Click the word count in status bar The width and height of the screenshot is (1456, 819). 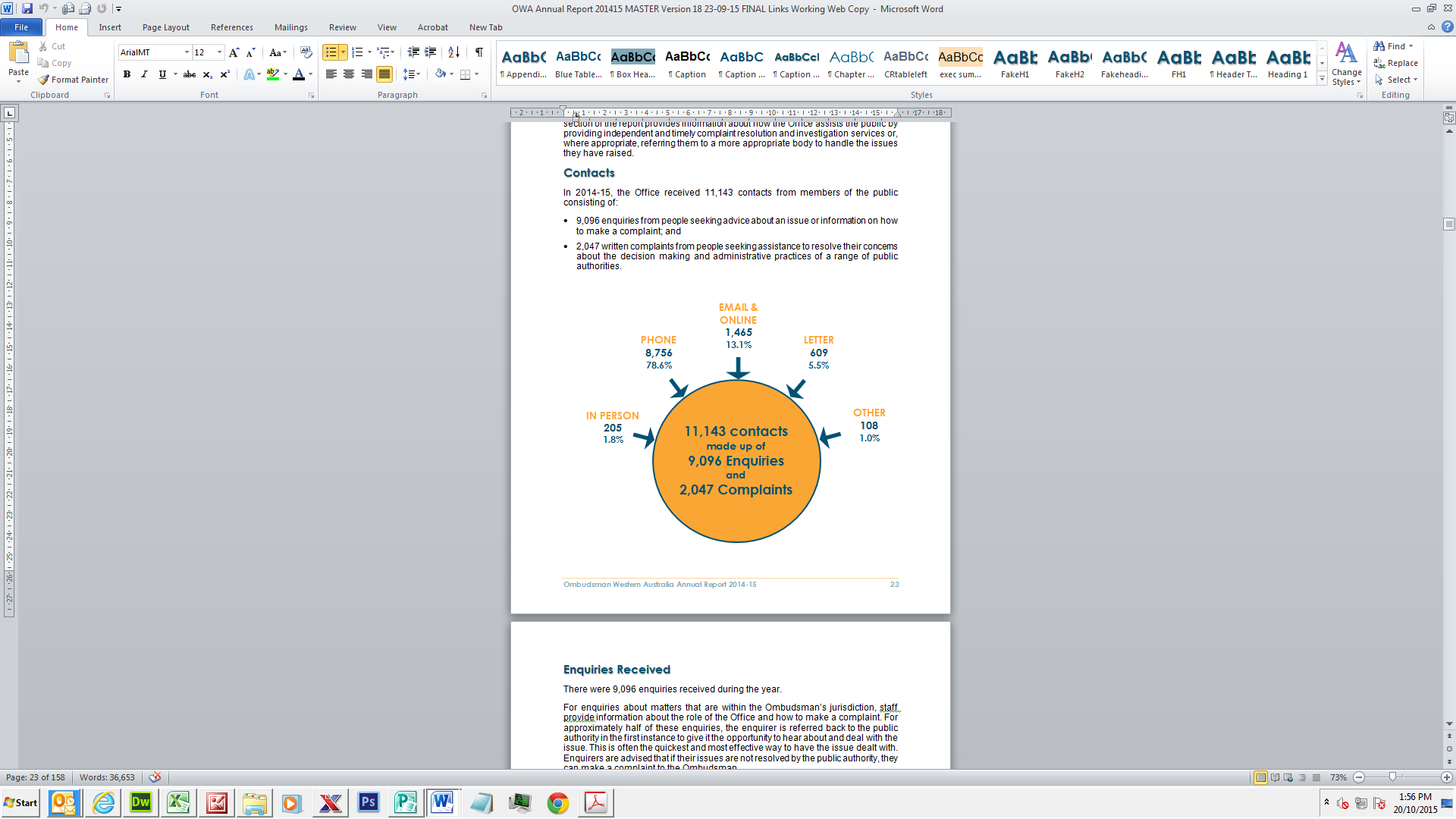pyautogui.click(x=107, y=777)
